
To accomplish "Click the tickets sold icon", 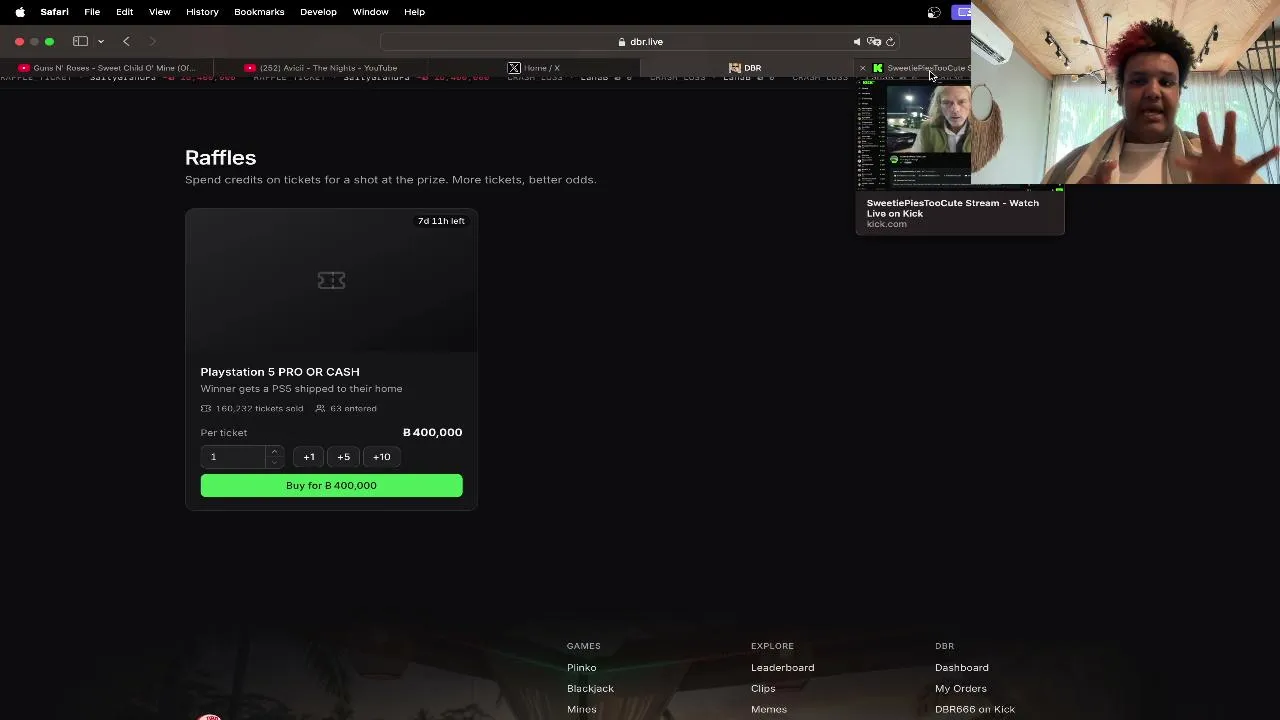I will [206, 409].
